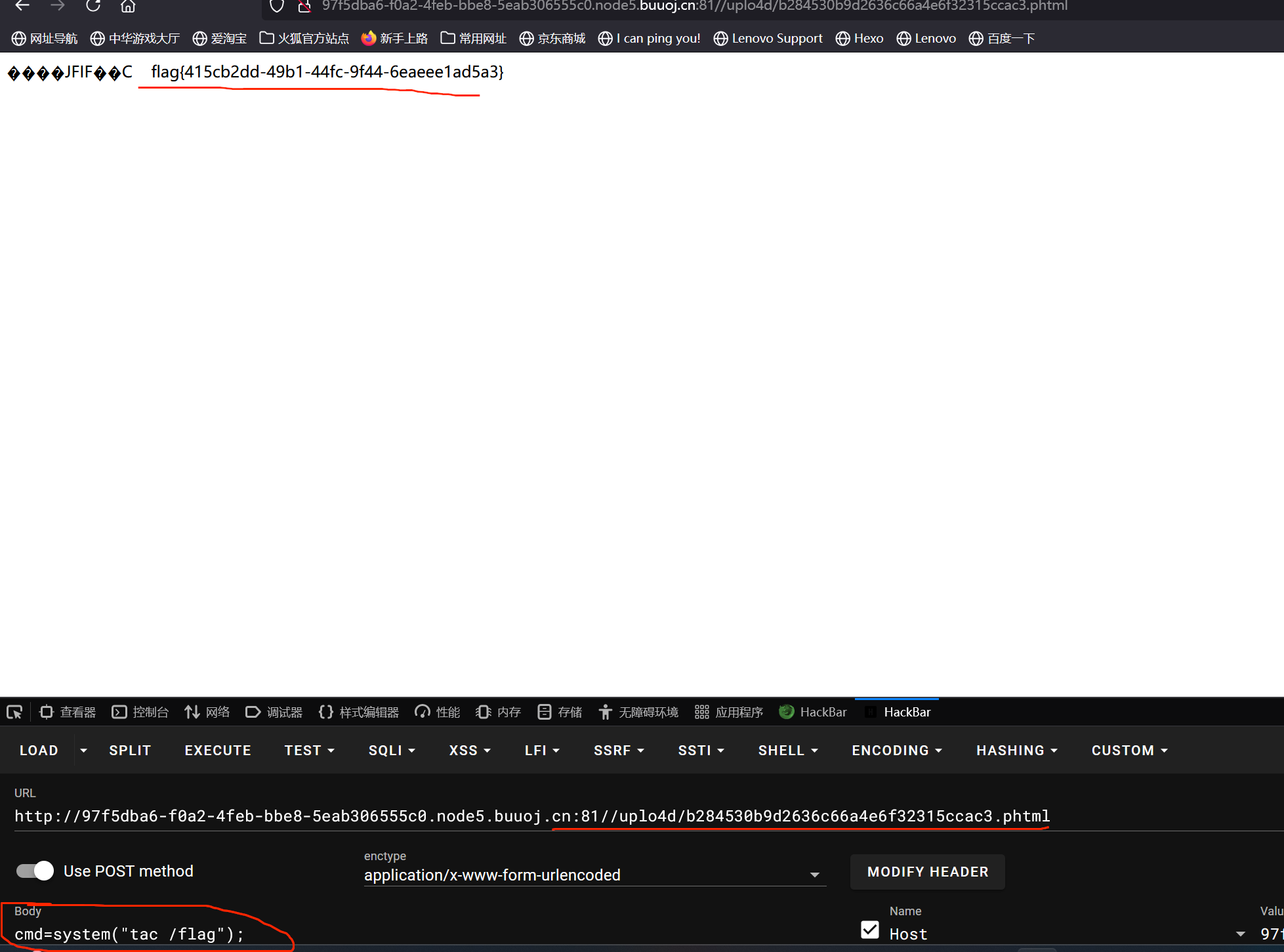Image resolution: width=1284 pixels, height=952 pixels.
Task: Switch to the green HackBar tab
Action: click(813, 712)
